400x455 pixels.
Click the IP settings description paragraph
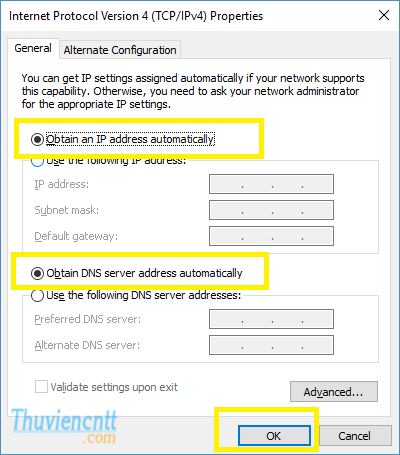(193, 91)
